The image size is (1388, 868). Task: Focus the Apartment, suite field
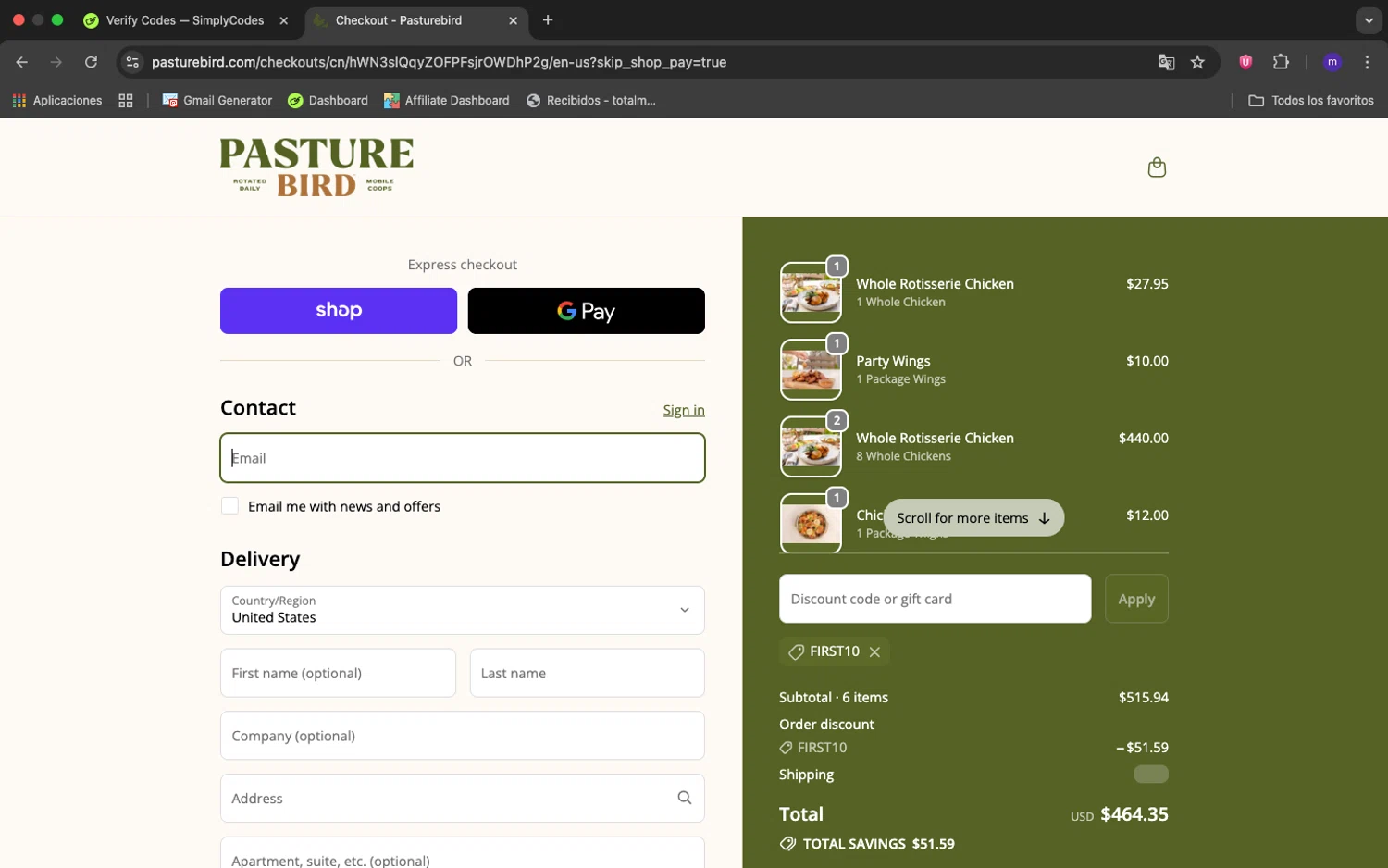click(463, 853)
